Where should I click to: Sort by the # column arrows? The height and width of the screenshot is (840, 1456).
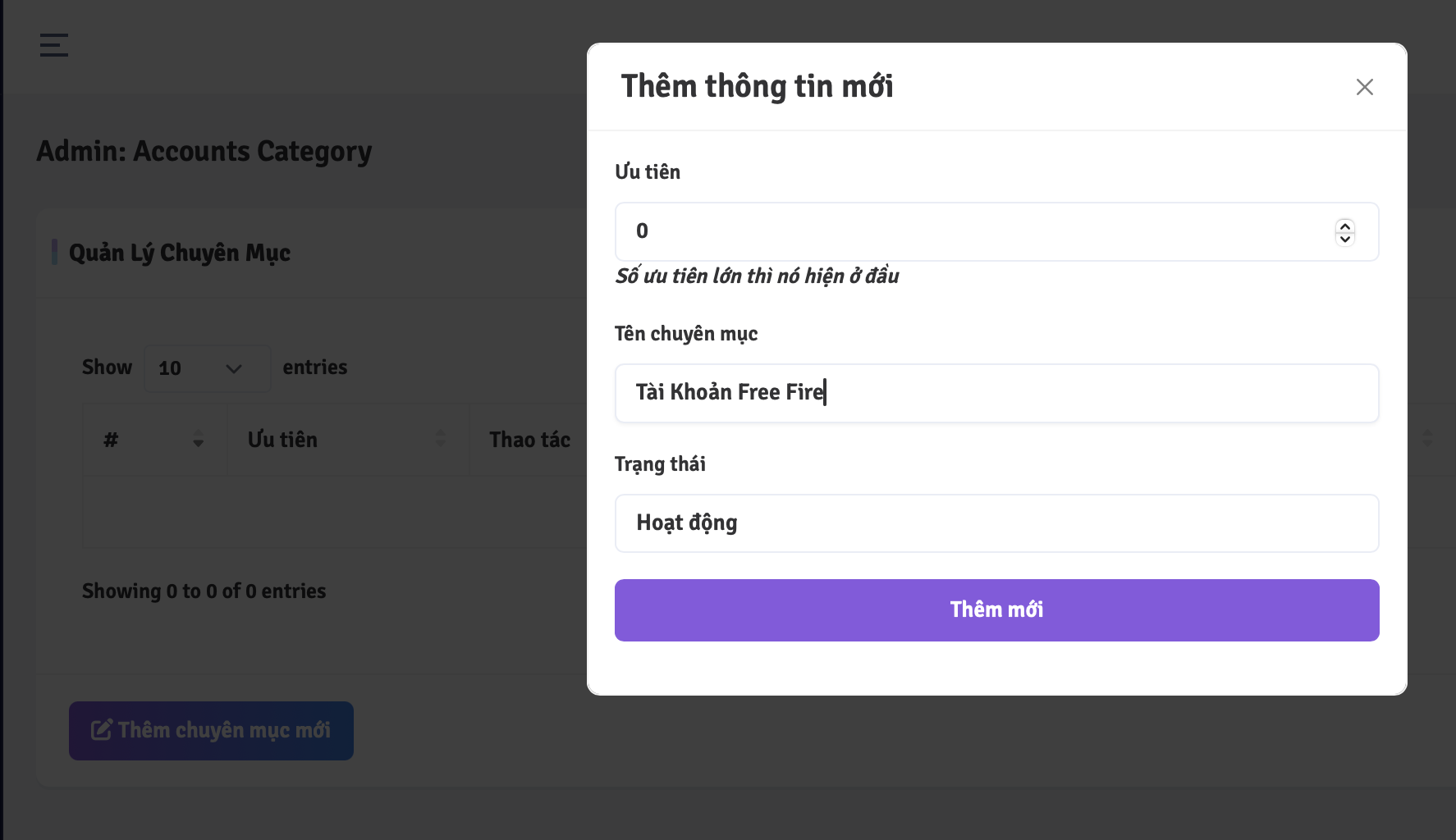(x=198, y=439)
